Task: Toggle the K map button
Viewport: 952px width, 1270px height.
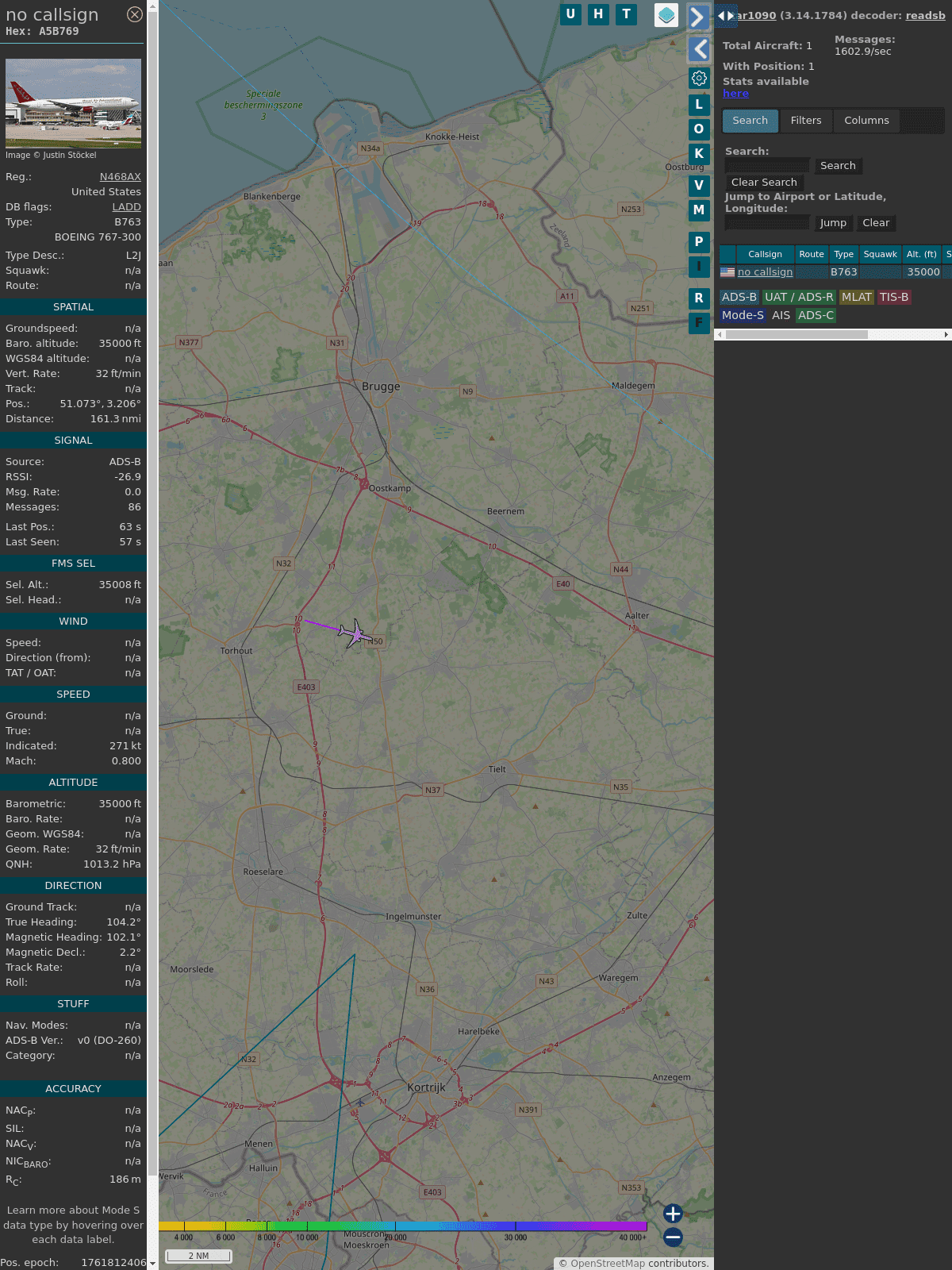Action: click(x=699, y=153)
